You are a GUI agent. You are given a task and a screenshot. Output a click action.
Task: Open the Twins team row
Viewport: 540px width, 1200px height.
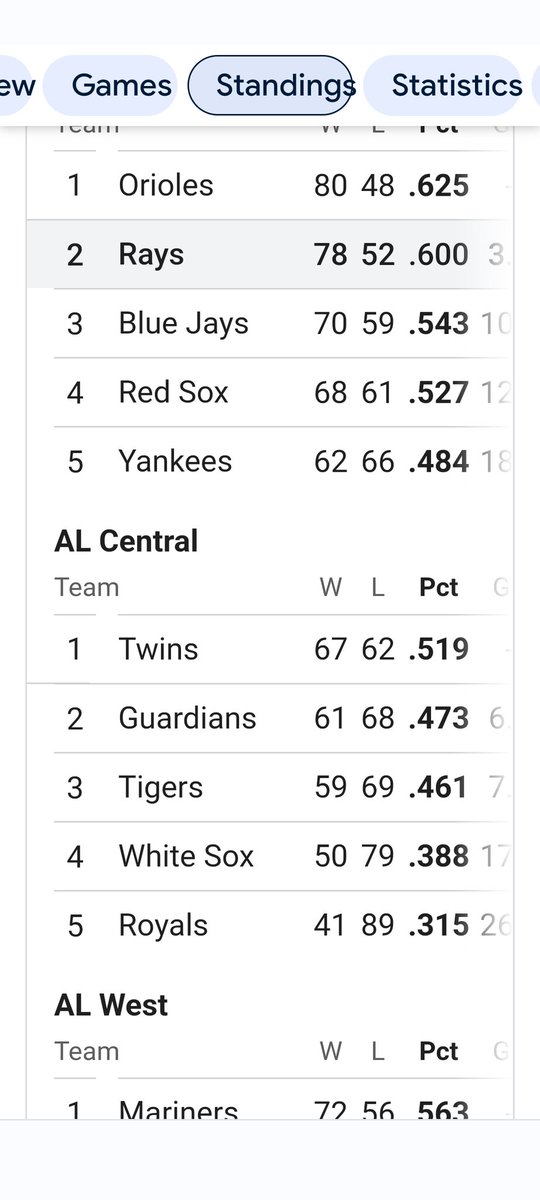(x=270, y=649)
